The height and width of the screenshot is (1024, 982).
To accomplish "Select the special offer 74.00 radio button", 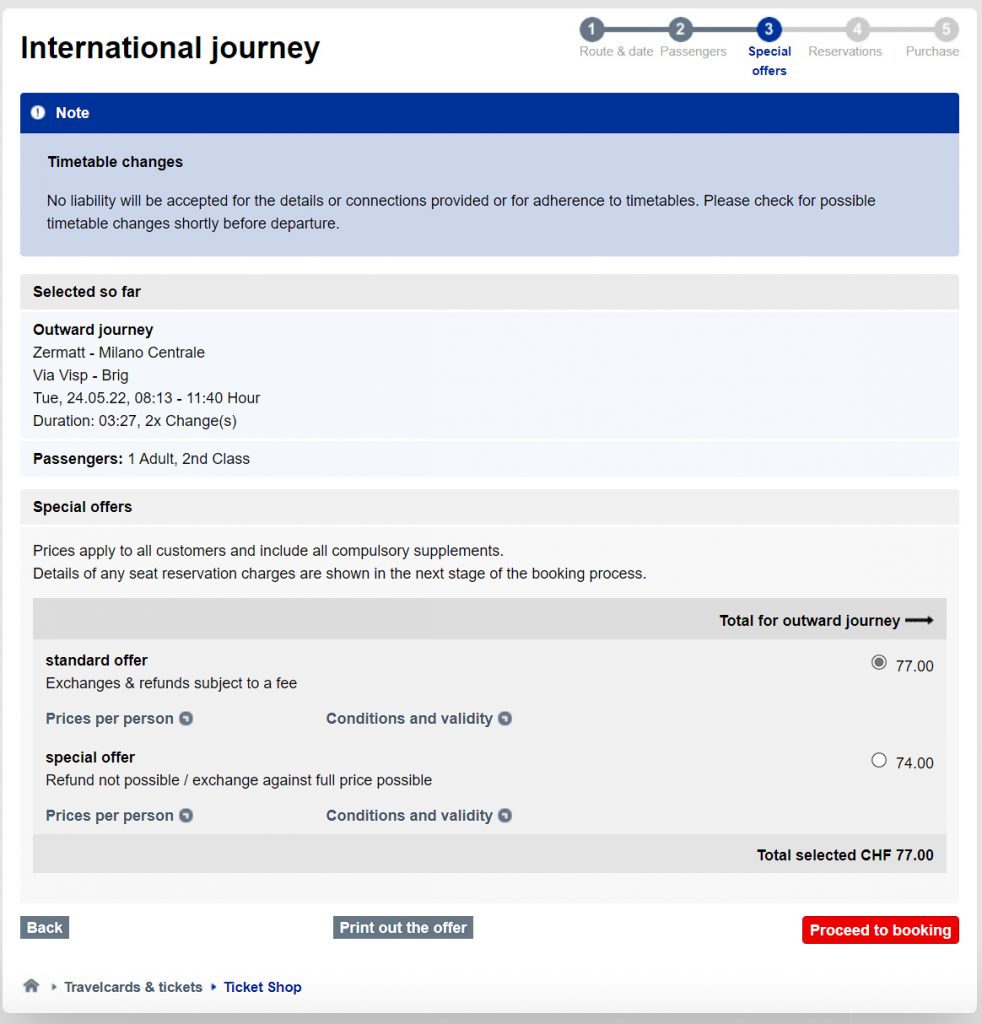I will pos(879,760).
